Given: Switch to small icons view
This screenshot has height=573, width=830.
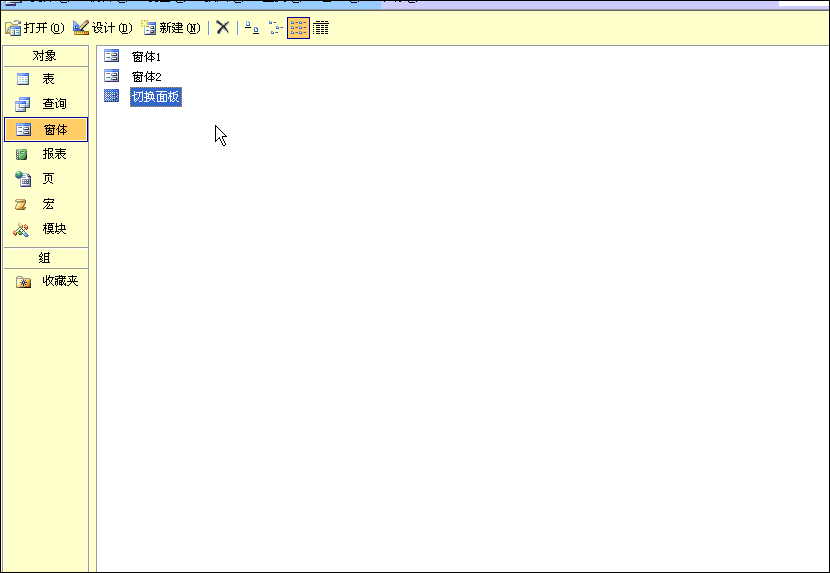Looking at the screenshot, I should tap(275, 28).
